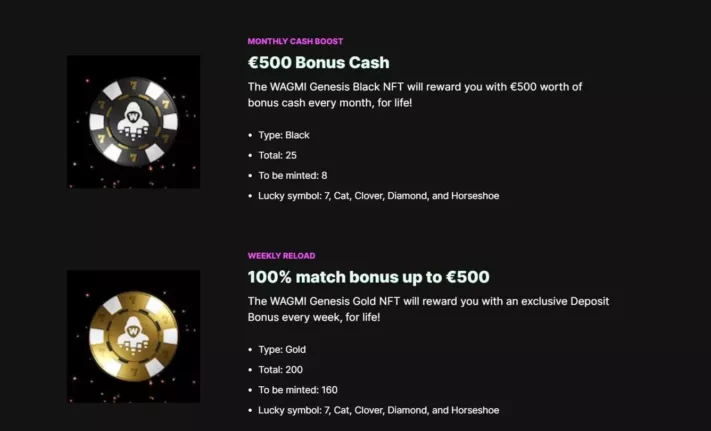Click the Genesis Black NFT description paragraph
This screenshot has width=711, height=431.
pos(415,95)
